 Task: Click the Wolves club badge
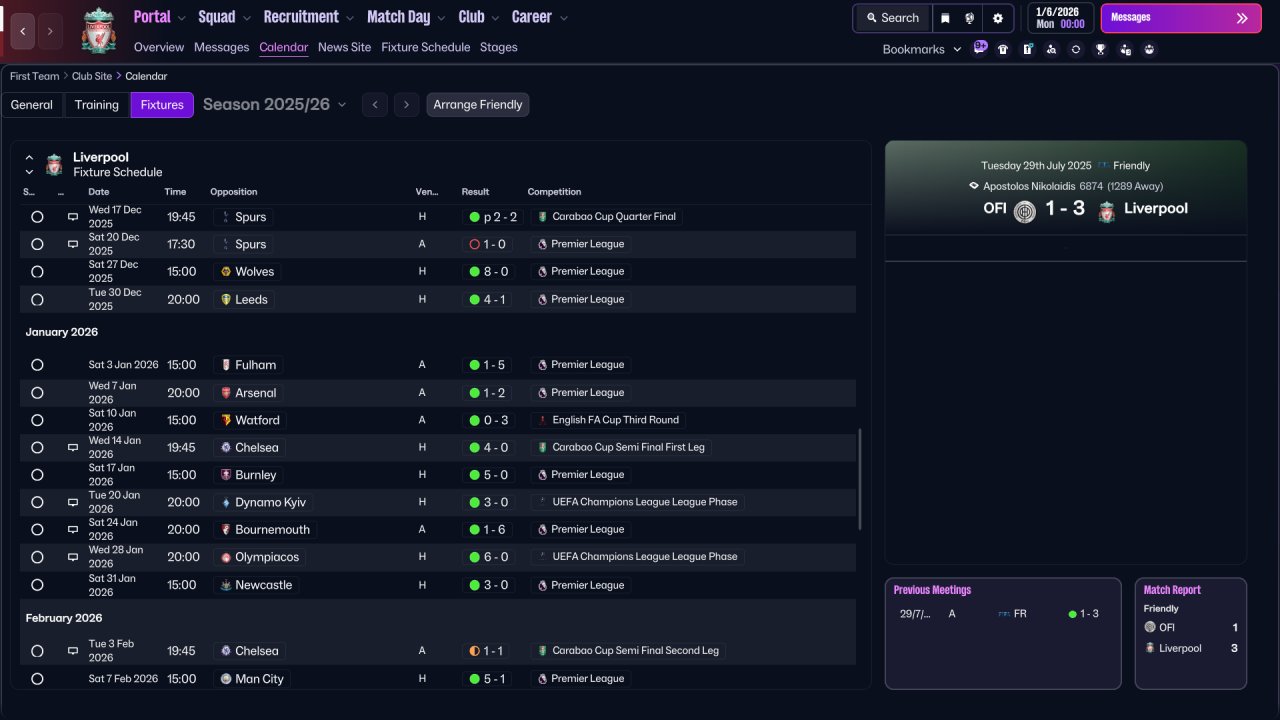pos(226,271)
